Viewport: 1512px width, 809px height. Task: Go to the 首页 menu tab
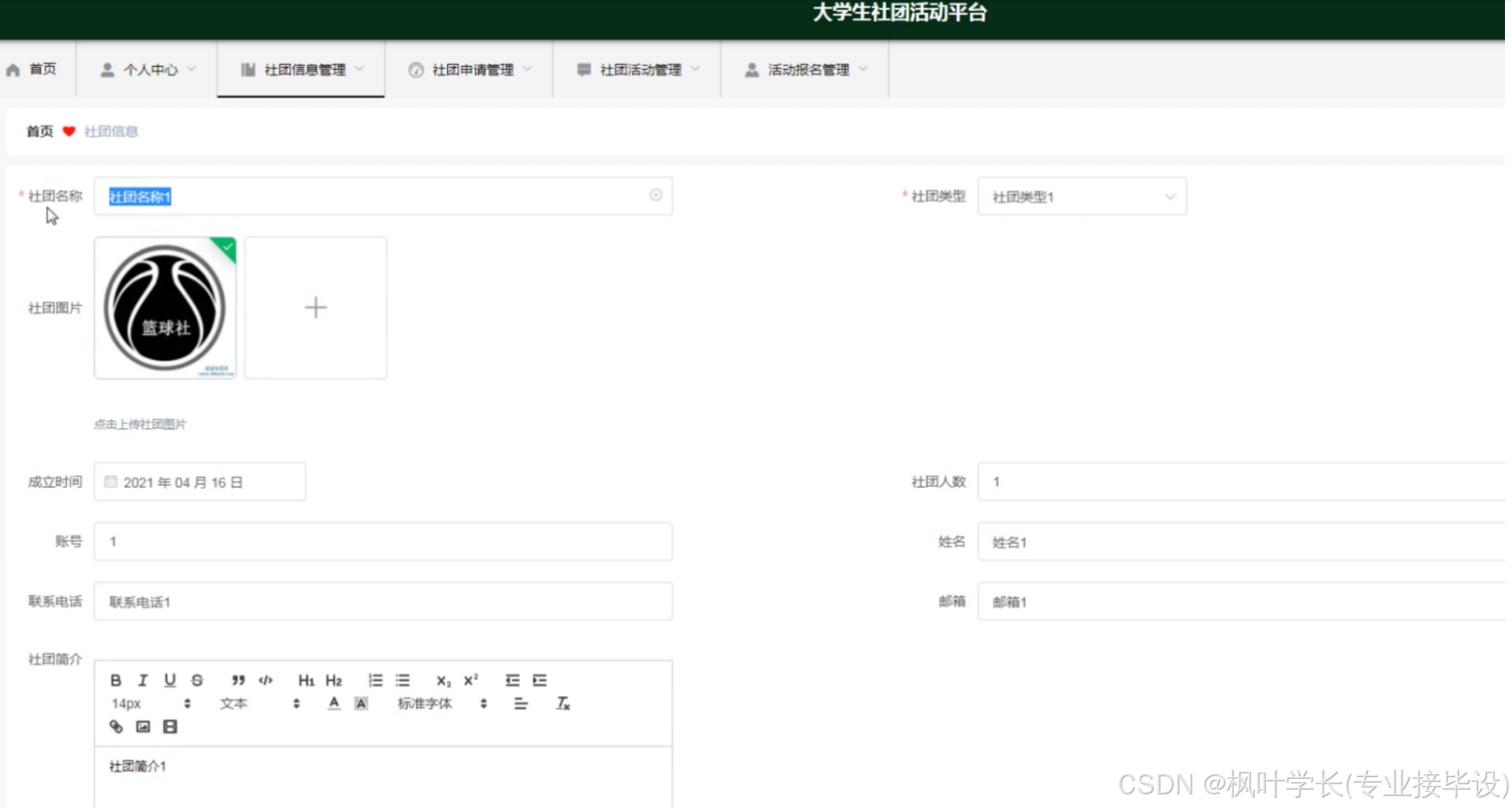point(37,69)
